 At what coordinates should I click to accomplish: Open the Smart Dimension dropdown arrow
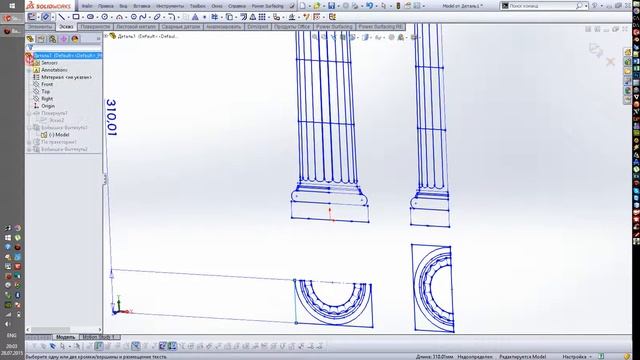tap(53, 17)
